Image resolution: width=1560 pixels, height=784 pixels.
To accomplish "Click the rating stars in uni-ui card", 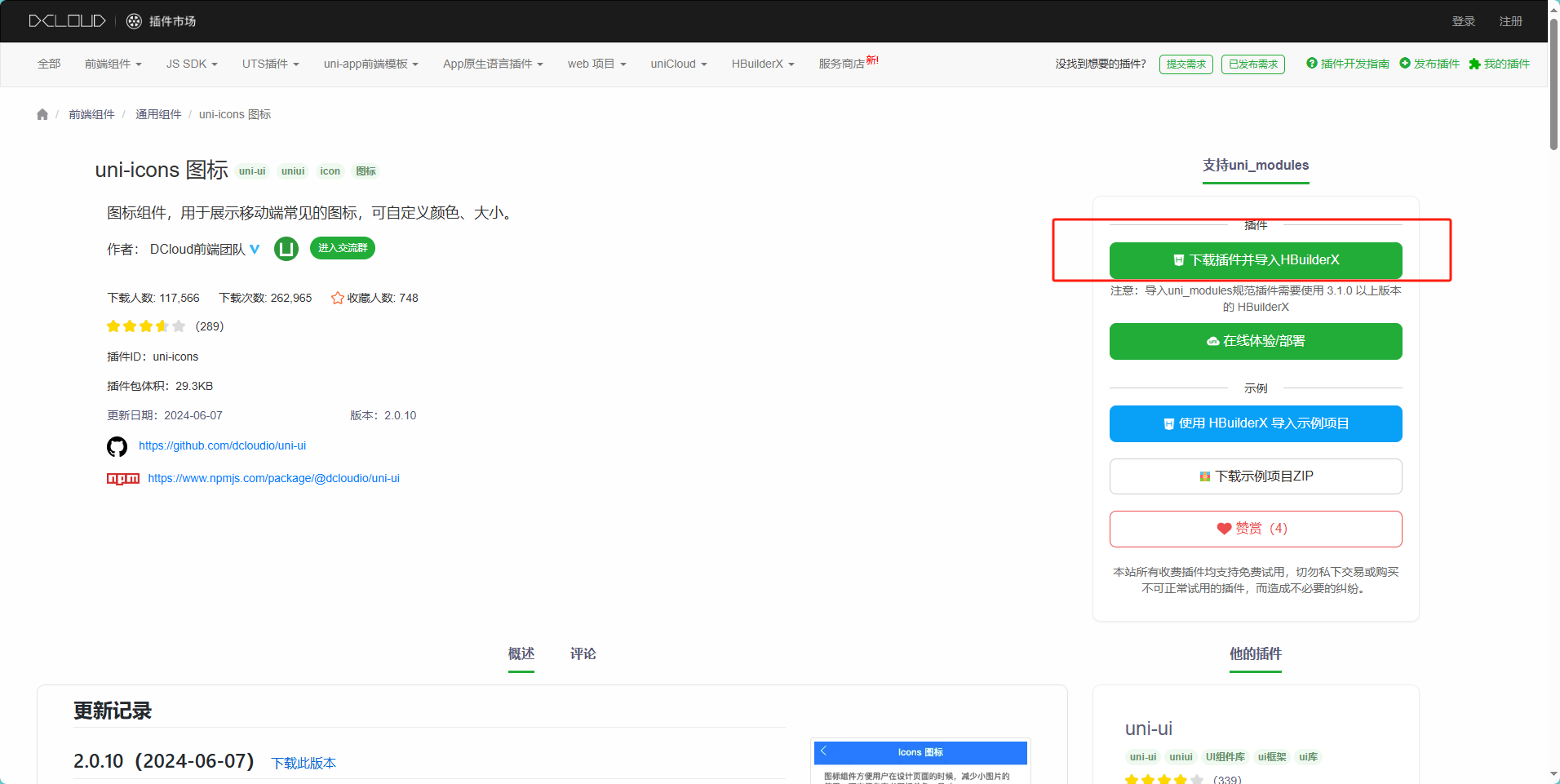I will point(1164,779).
